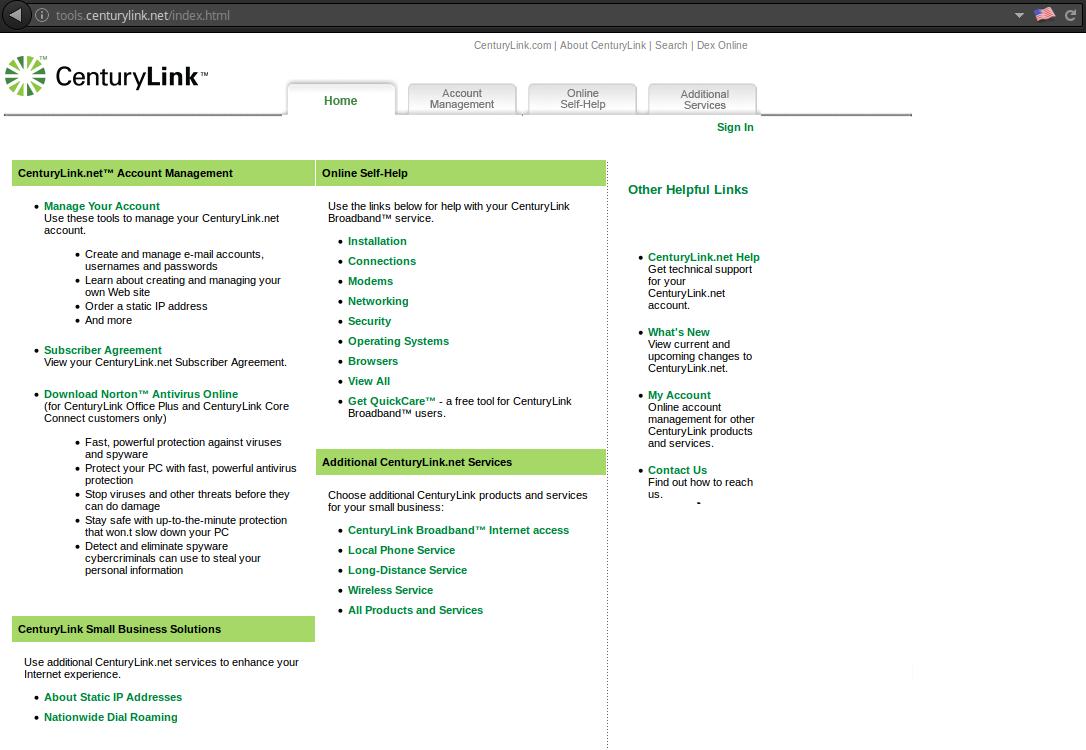Screen dimensions: 1086x750
Task: Open the Installation help link
Action: [x=377, y=241]
